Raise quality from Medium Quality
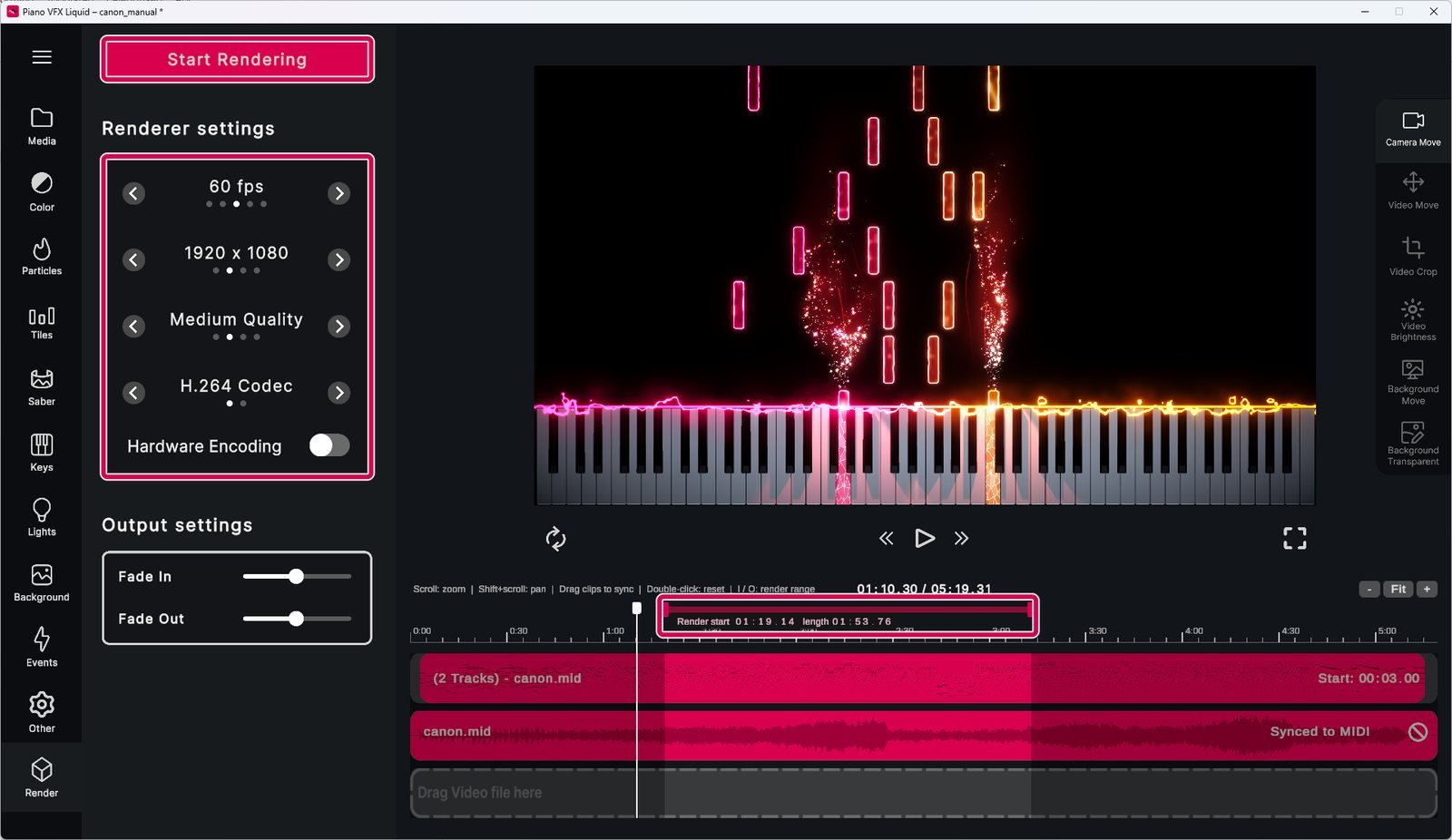Viewport: 1452px width, 840px height. click(x=339, y=327)
